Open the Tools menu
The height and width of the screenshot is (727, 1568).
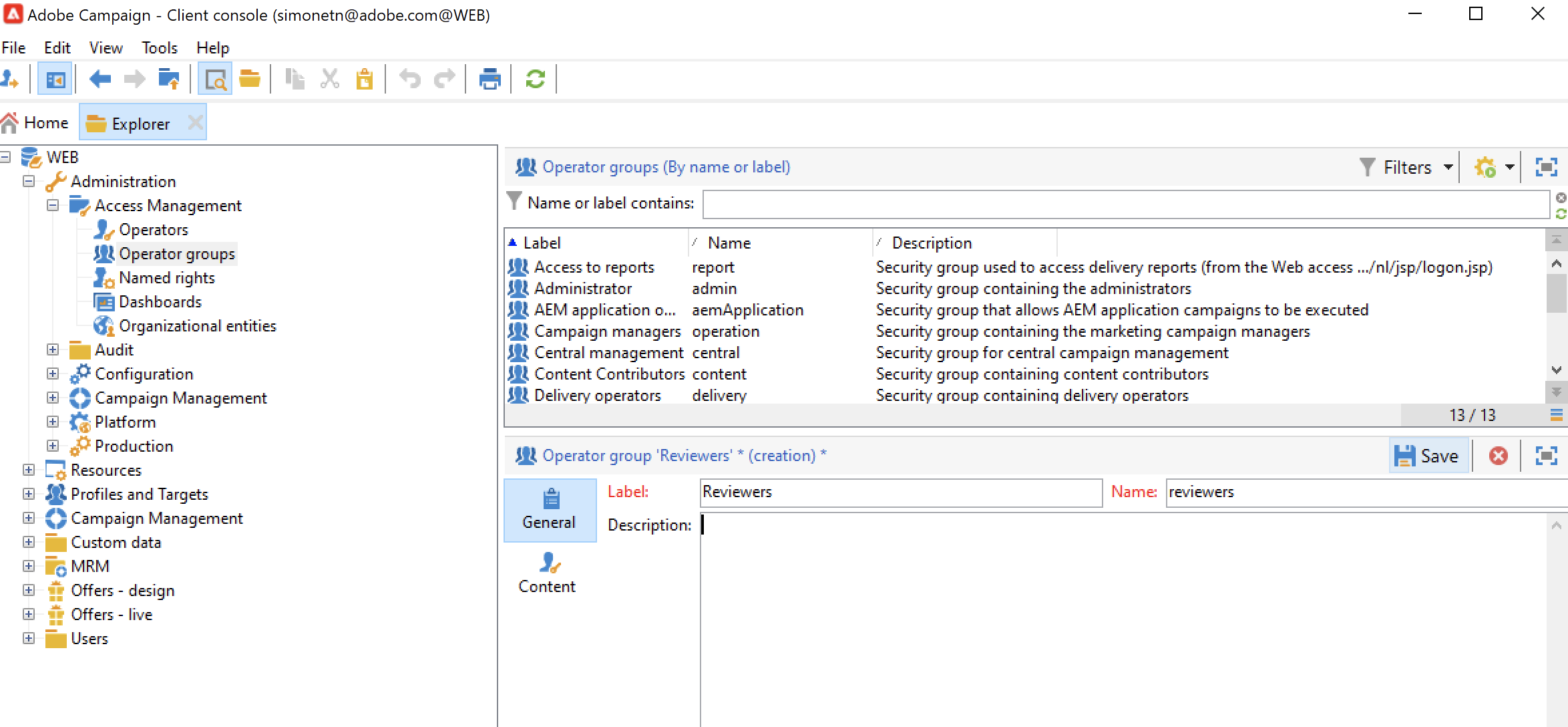pos(159,48)
